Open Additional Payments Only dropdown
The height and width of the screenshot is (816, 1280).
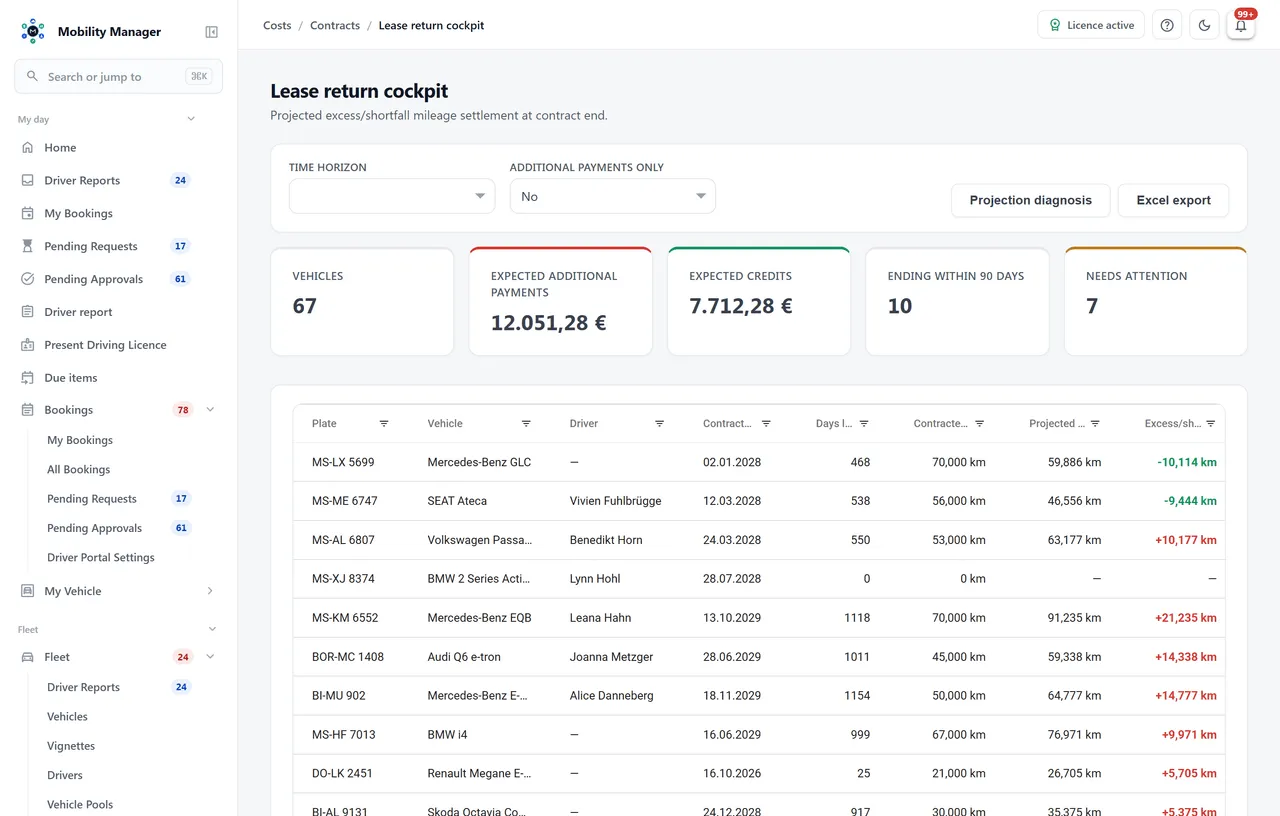(x=613, y=196)
